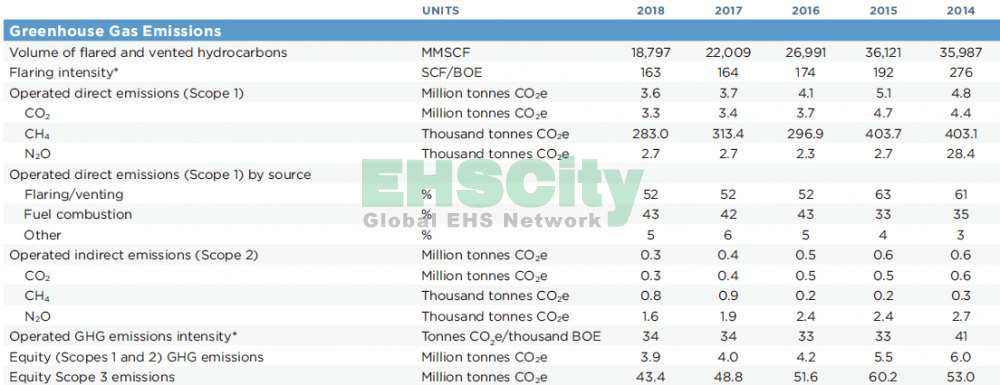Screen dimensions: 1000x385
Task: Select the Flaring/venting row label
Action: point(74,194)
